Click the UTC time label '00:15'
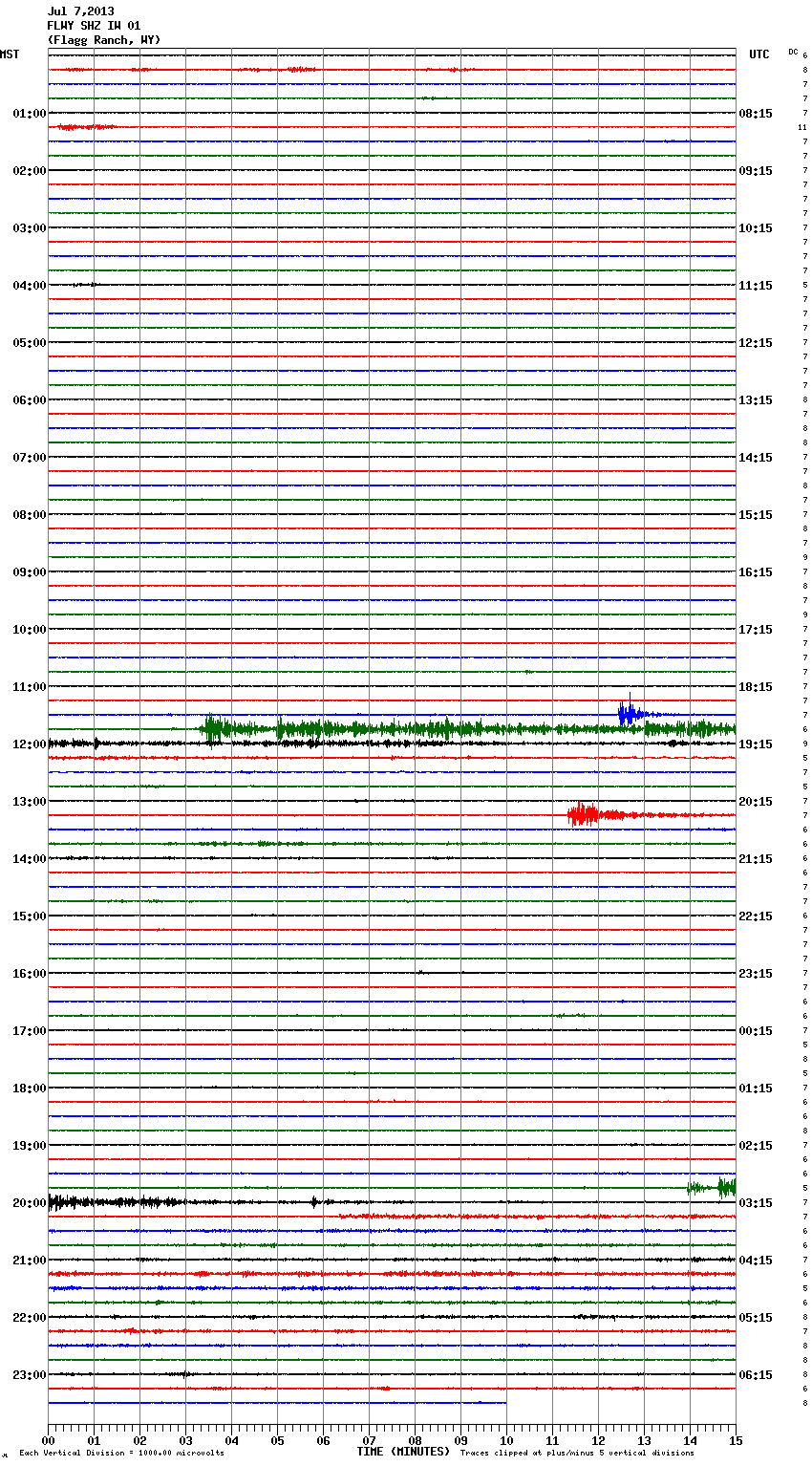 point(756,1031)
